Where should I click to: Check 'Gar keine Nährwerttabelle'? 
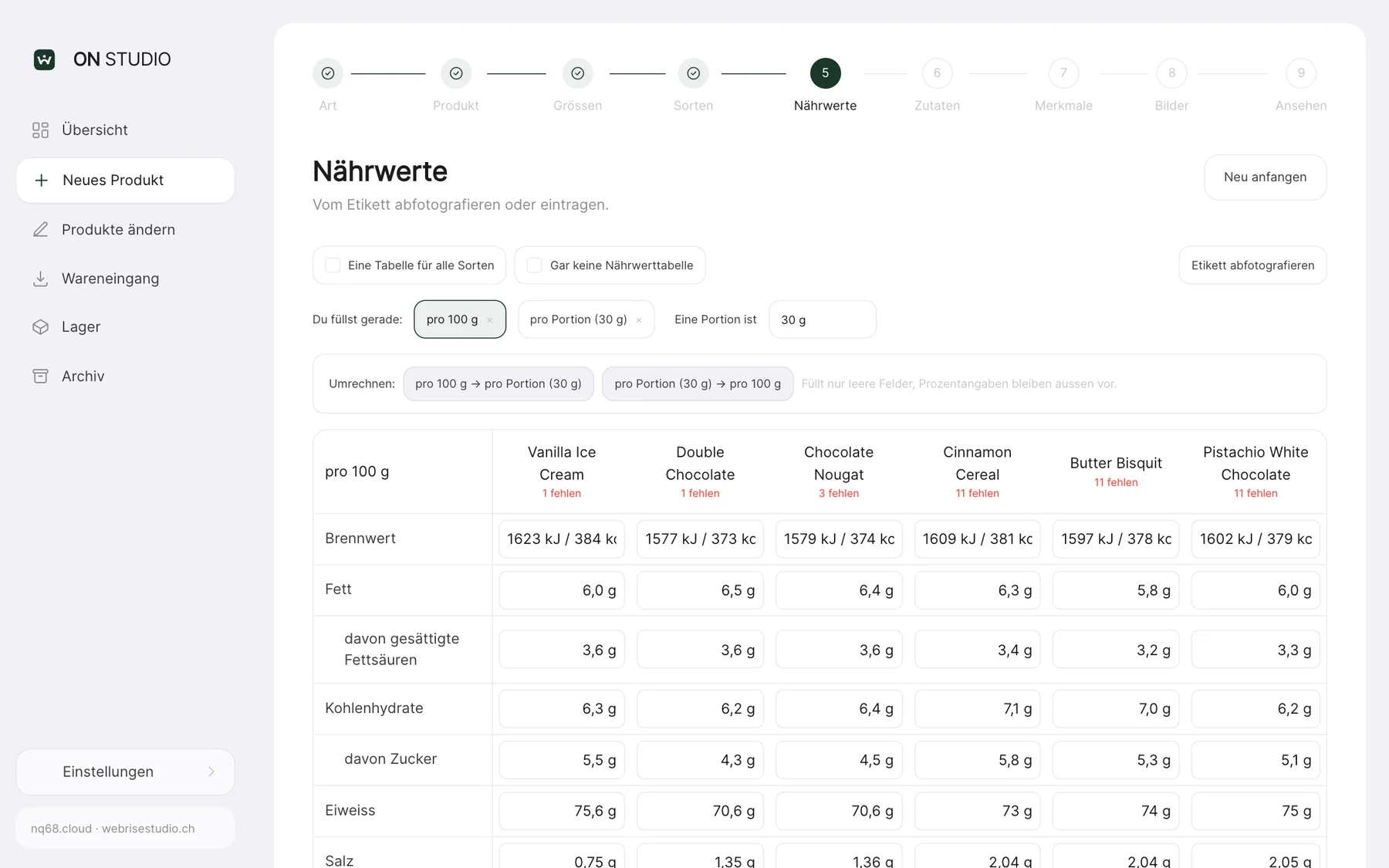coord(534,265)
